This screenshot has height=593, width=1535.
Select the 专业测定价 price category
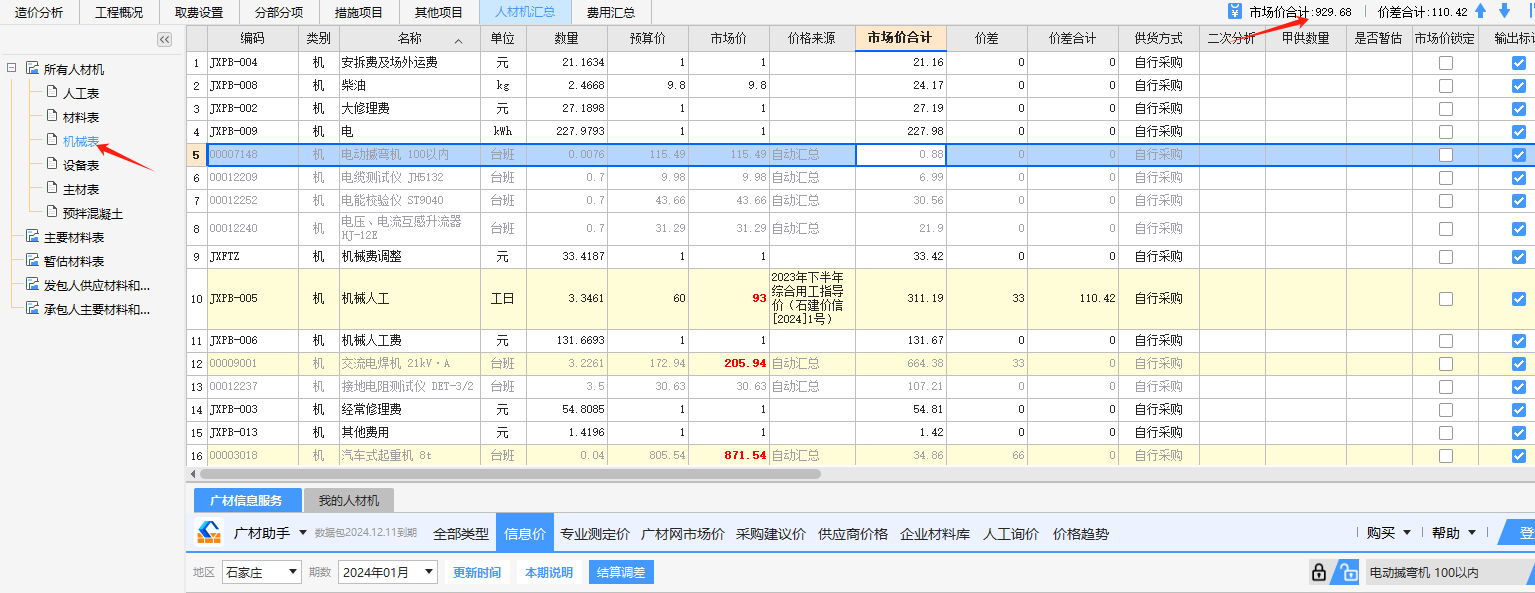point(595,533)
